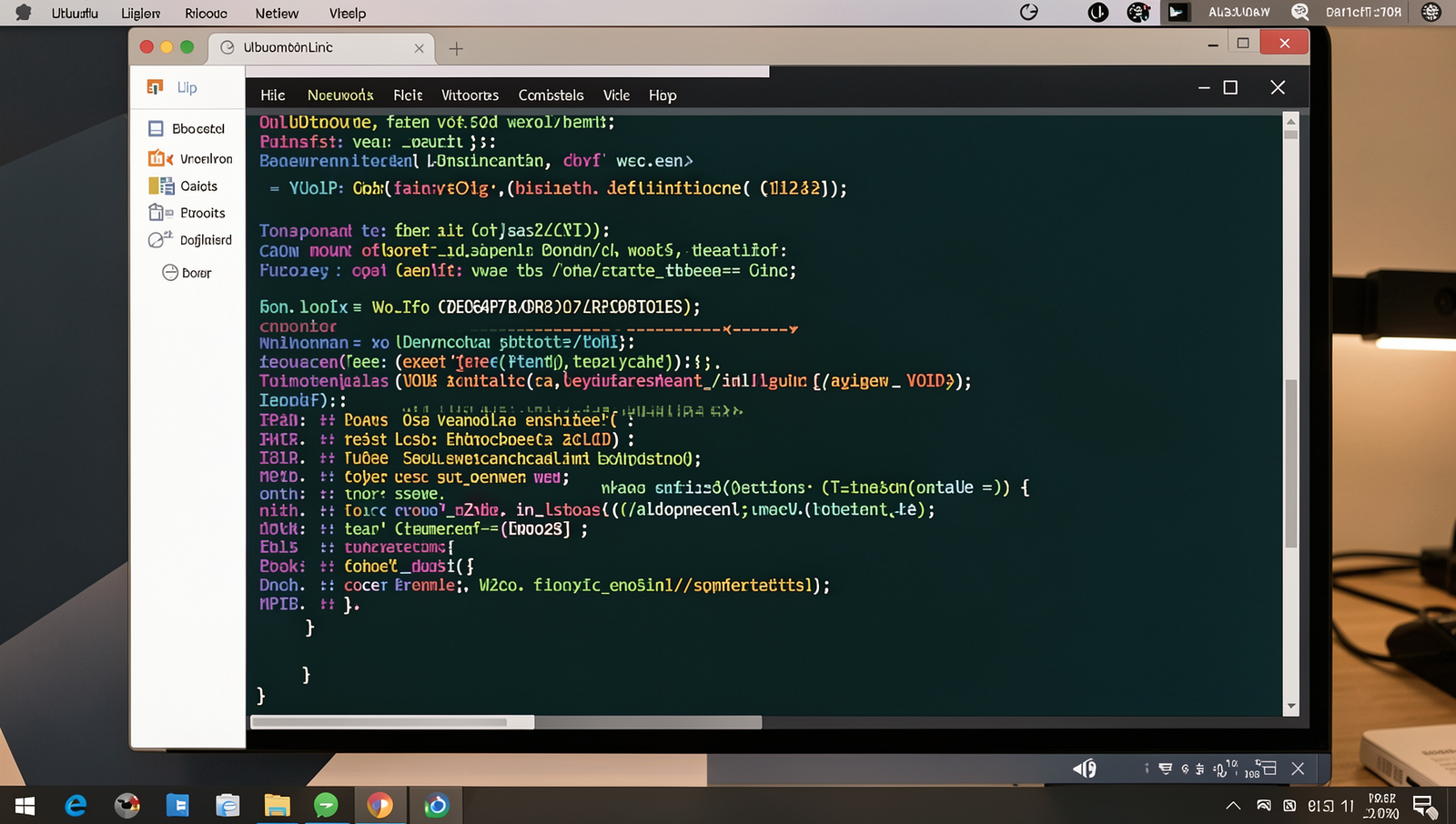This screenshot has width=1456, height=824.
Task: Open the Vleelp menu in the top bar
Action: (348, 14)
